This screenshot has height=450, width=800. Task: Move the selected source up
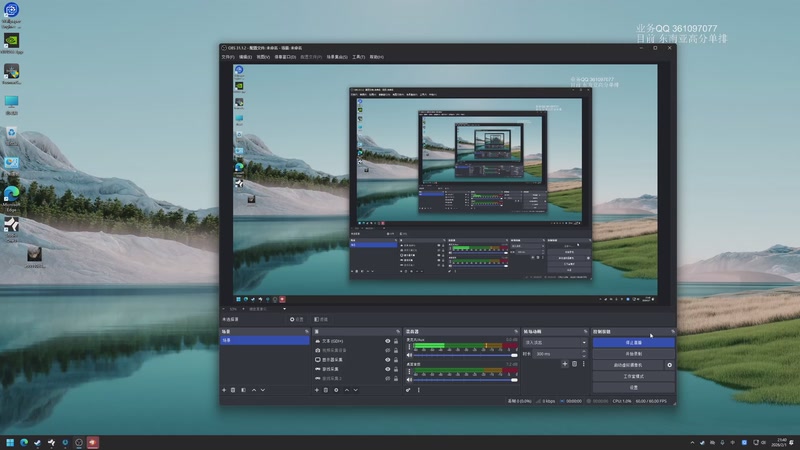tap(347, 390)
